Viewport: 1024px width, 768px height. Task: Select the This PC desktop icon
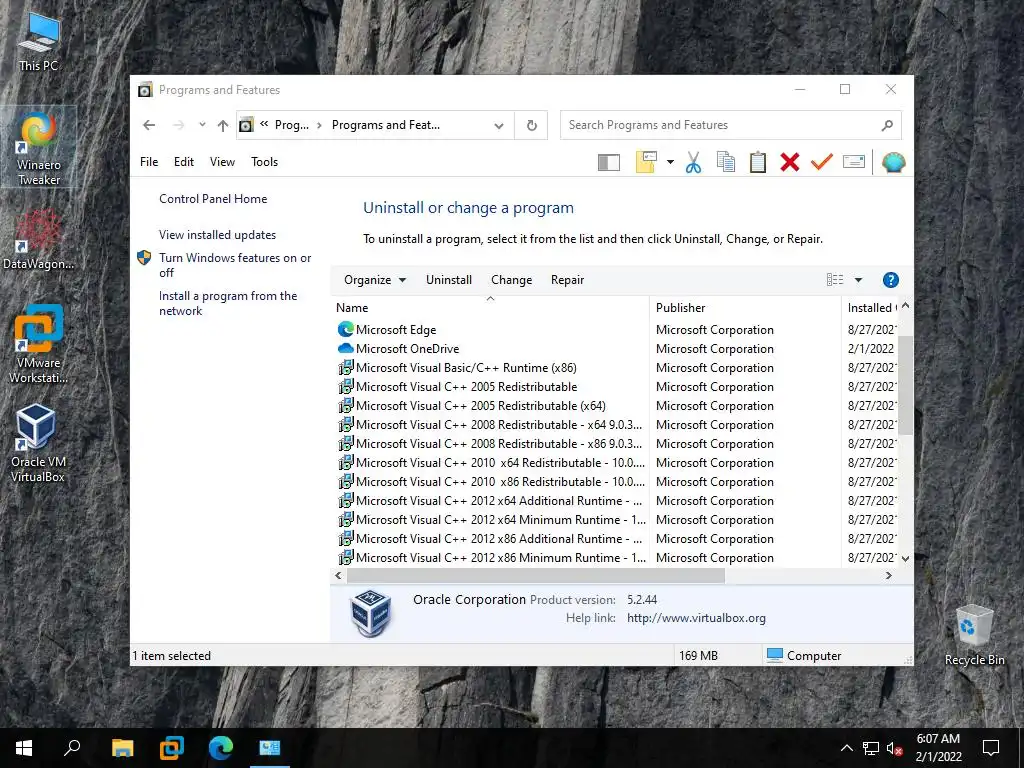coord(38,42)
